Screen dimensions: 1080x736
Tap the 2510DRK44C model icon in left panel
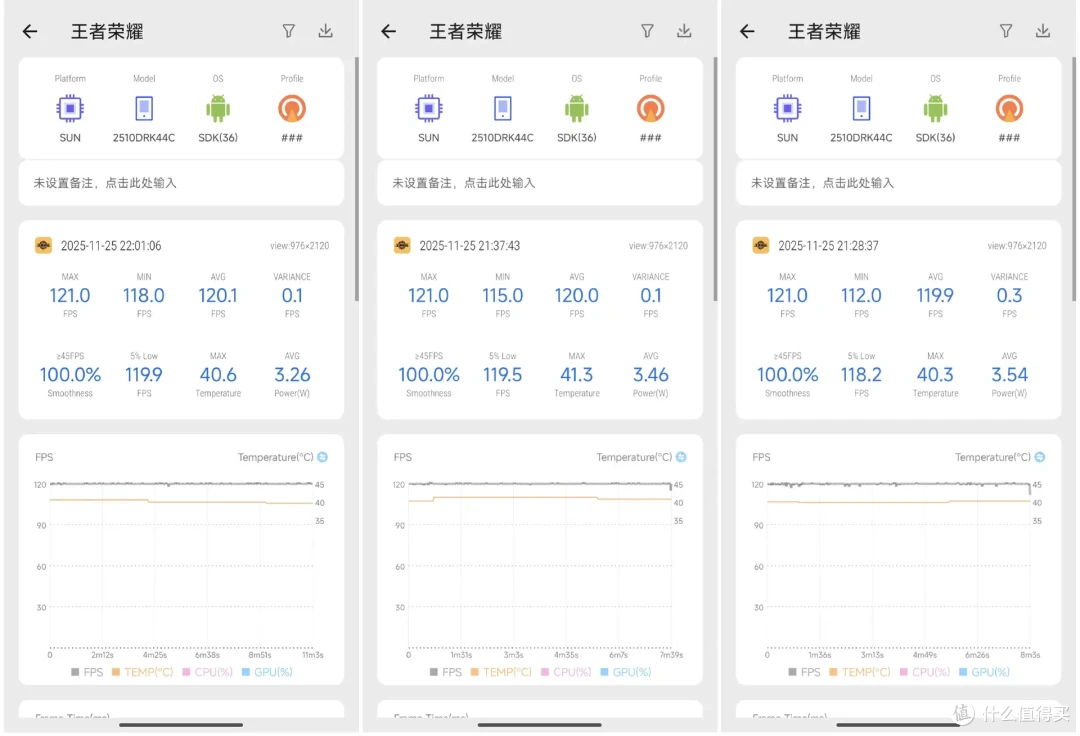[144, 108]
